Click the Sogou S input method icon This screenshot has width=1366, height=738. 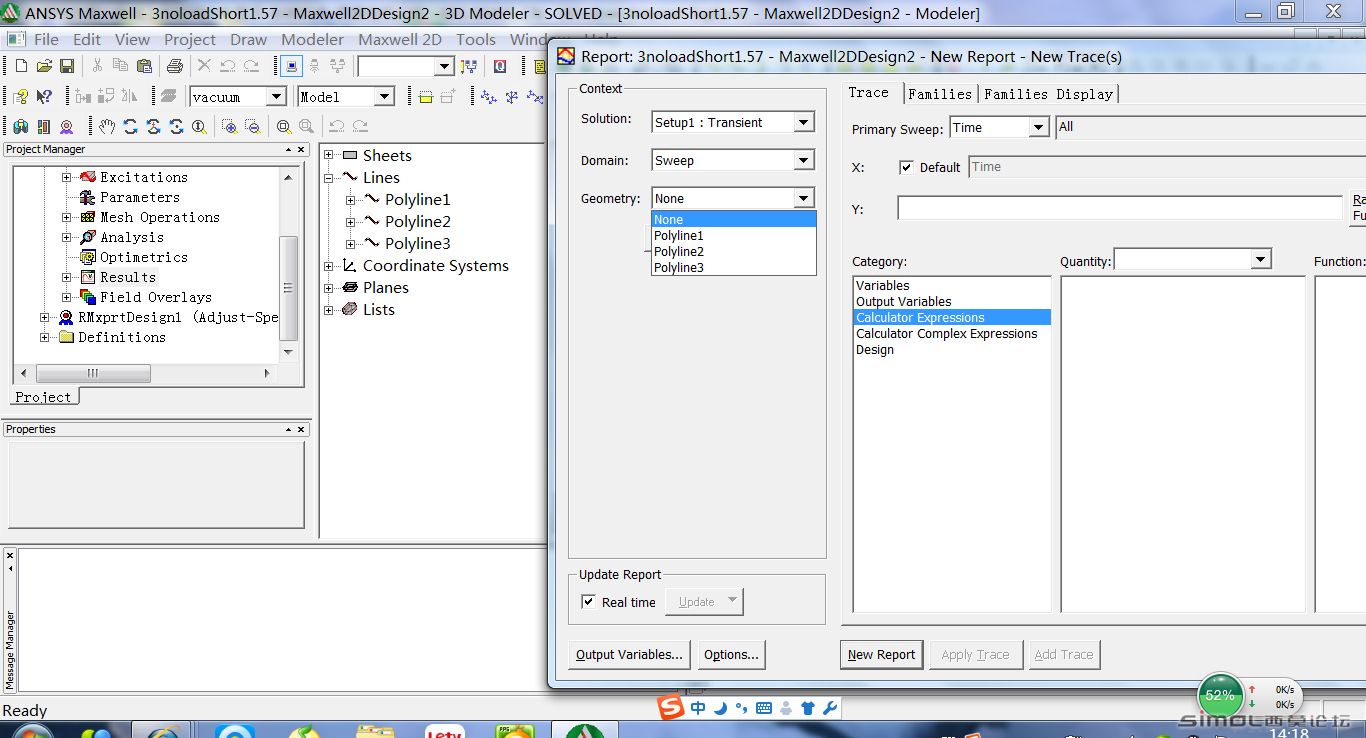click(671, 707)
